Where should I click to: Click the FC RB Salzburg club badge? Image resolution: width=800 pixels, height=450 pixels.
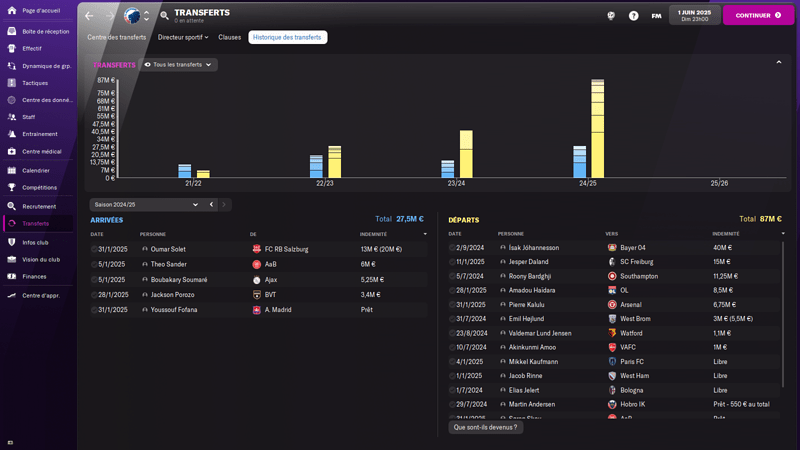[x=256, y=249]
